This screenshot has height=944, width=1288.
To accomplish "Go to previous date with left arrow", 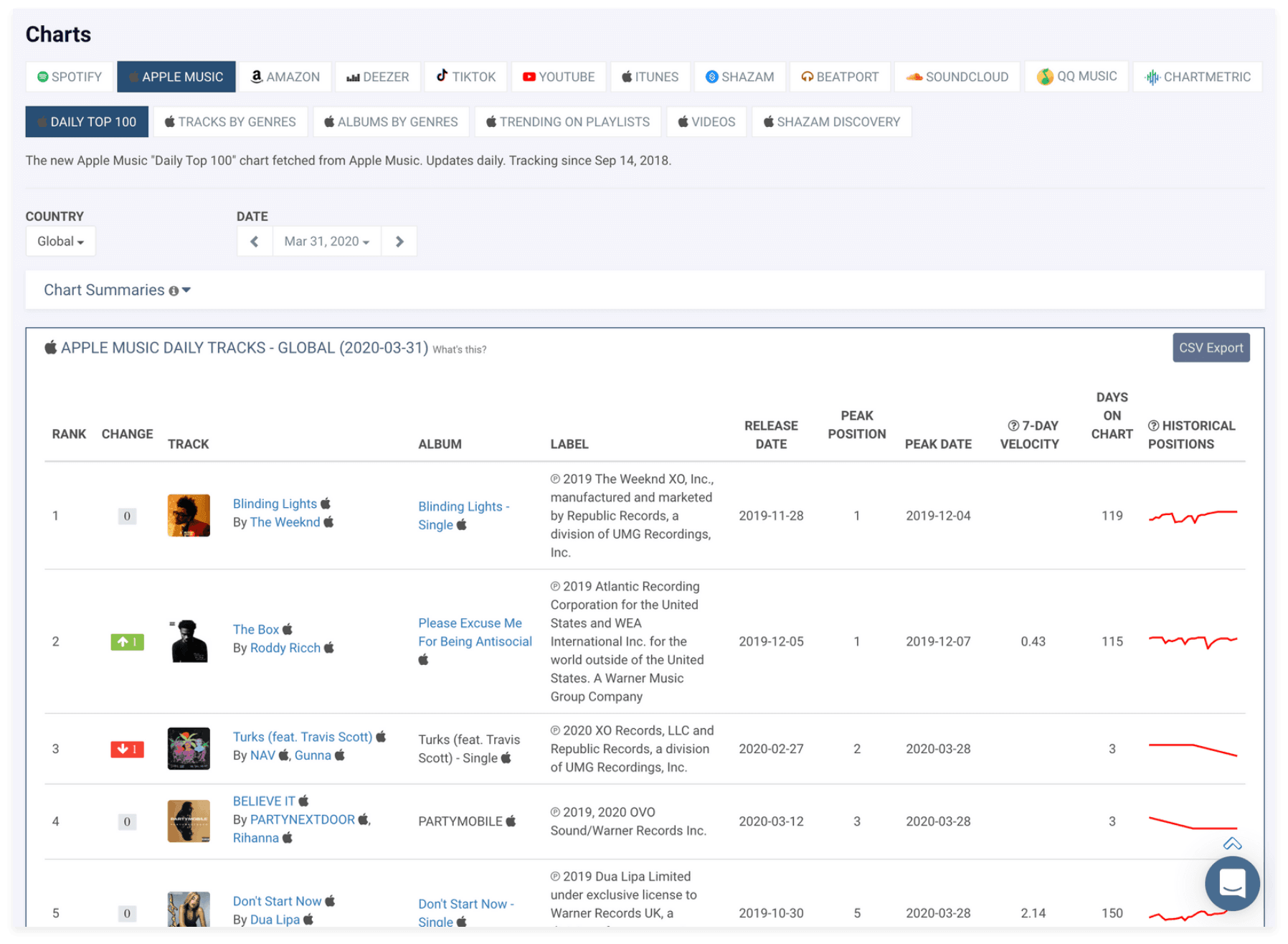I will click(x=255, y=242).
